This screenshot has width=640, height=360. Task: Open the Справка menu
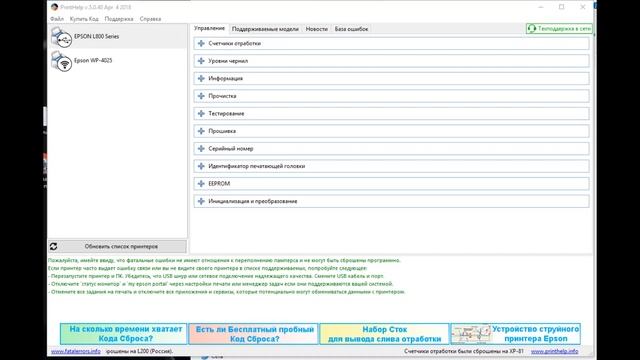150,19
